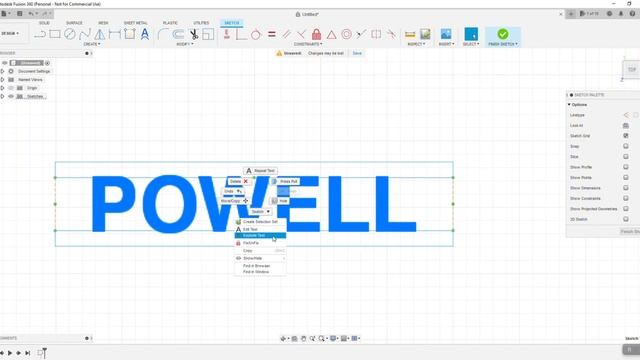Apply the Concentric constraint

(x=346, y=34)
